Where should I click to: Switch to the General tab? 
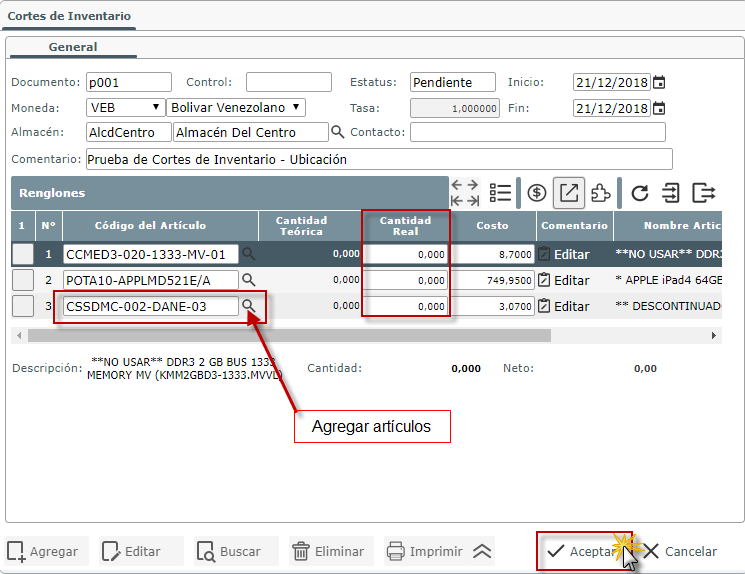tap(73, 47)
